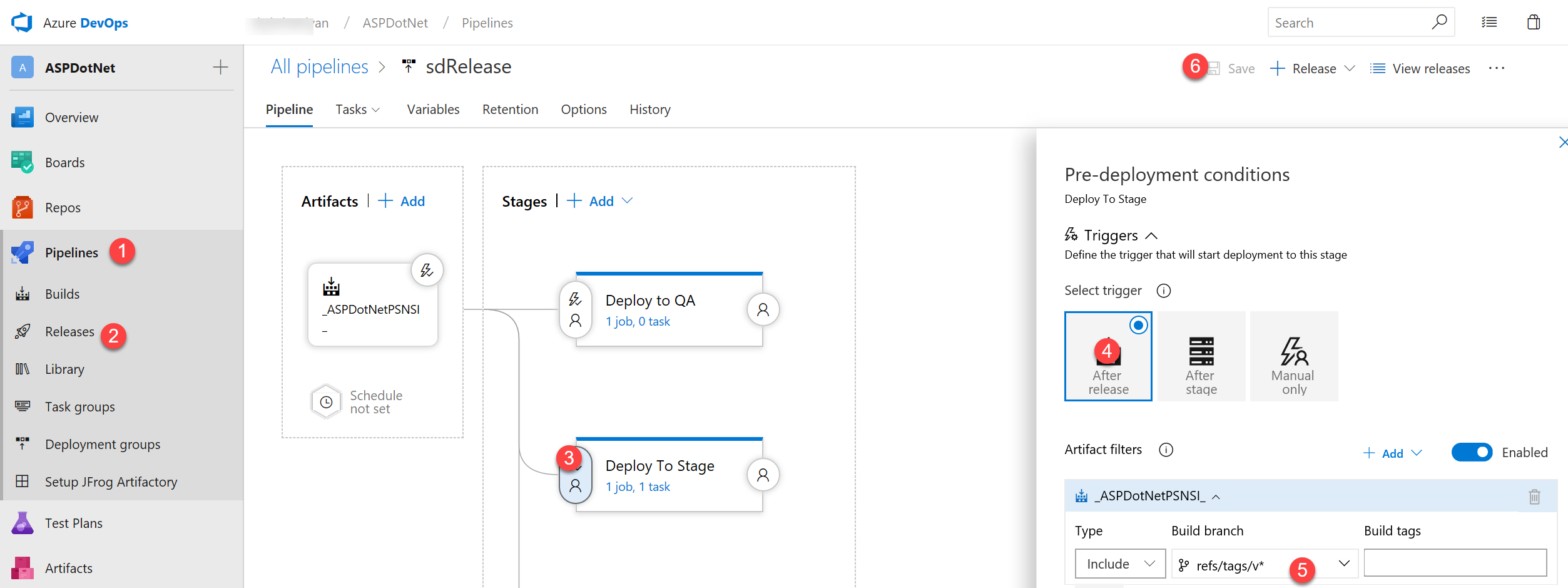The width and height of the screenshot is (1568, 588).
Task: Open the Tasks tab dropdown
Action: coord(357,110)
